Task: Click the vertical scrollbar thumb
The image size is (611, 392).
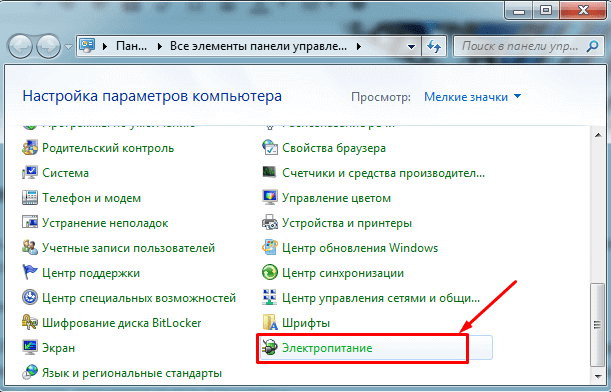Action: (597, 324)
